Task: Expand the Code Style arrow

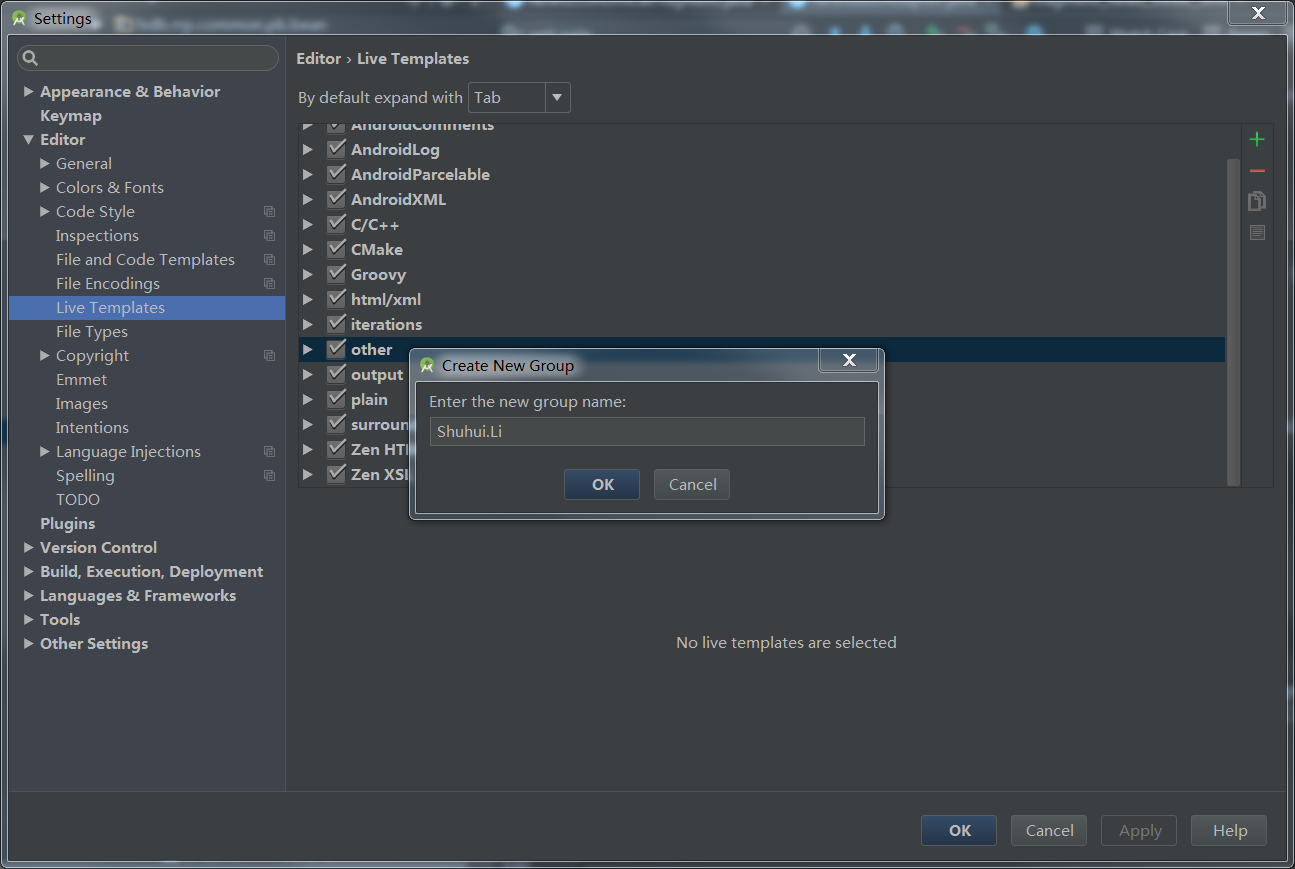Action: (45, 212)
